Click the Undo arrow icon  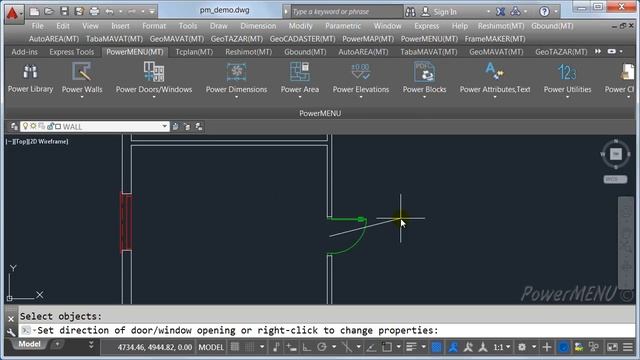(109, 12)
